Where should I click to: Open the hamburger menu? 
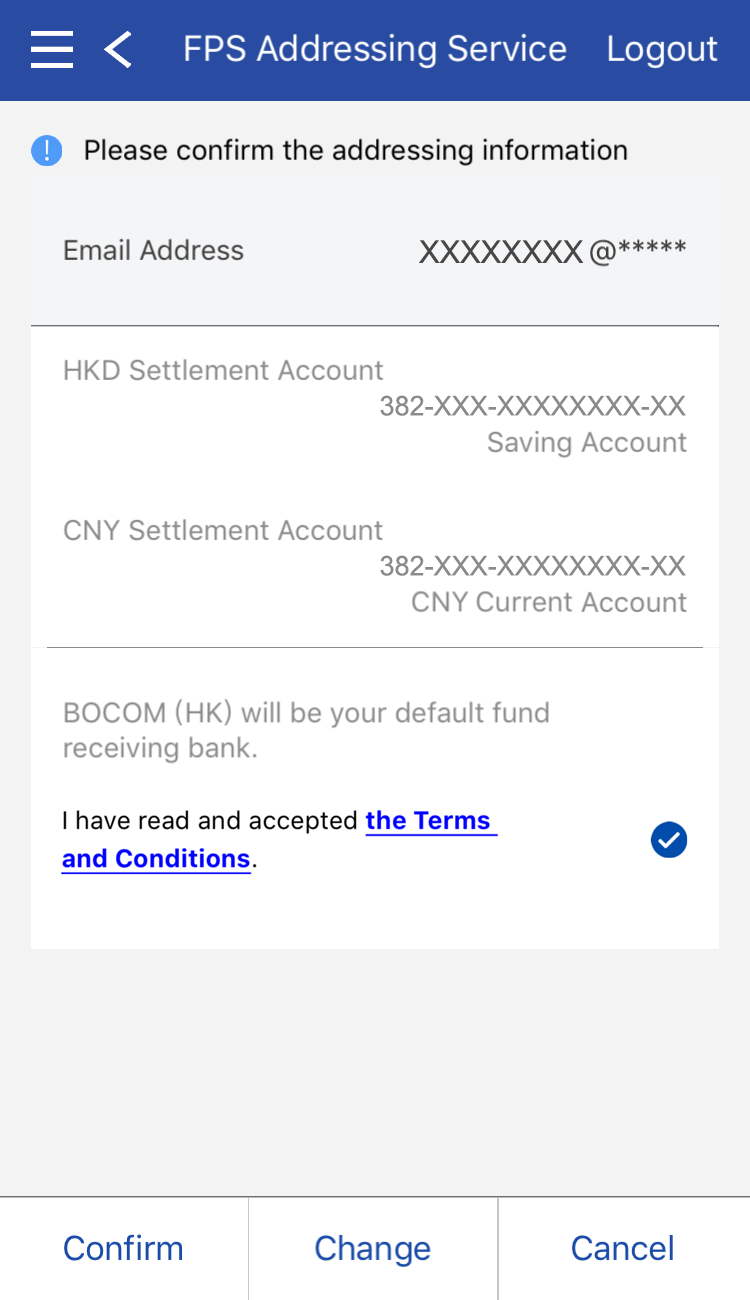click(52, 49)
